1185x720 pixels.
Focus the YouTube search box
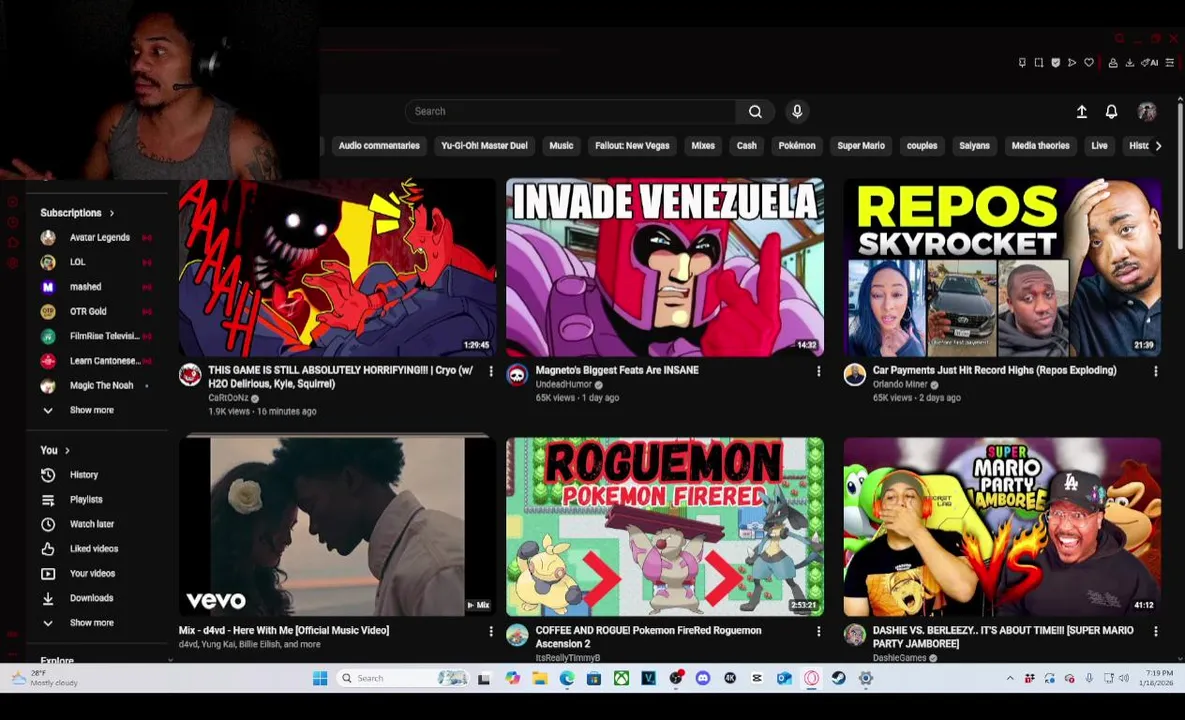pos(570,112)
